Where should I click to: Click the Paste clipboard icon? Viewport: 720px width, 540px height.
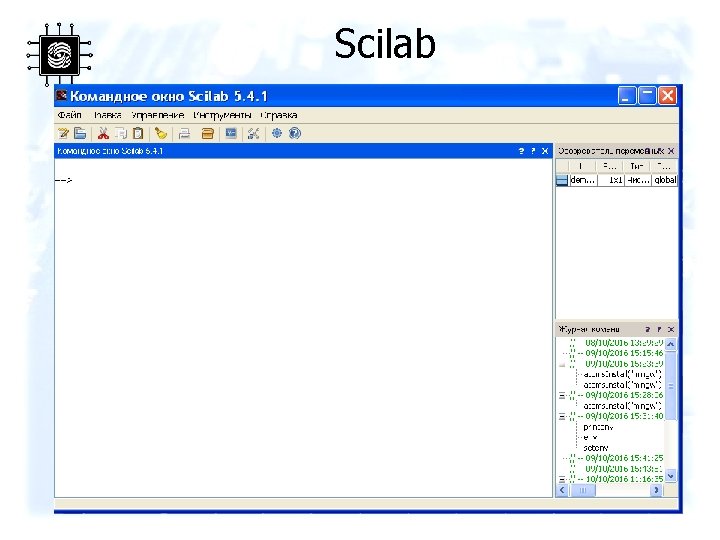click(138, 134)
